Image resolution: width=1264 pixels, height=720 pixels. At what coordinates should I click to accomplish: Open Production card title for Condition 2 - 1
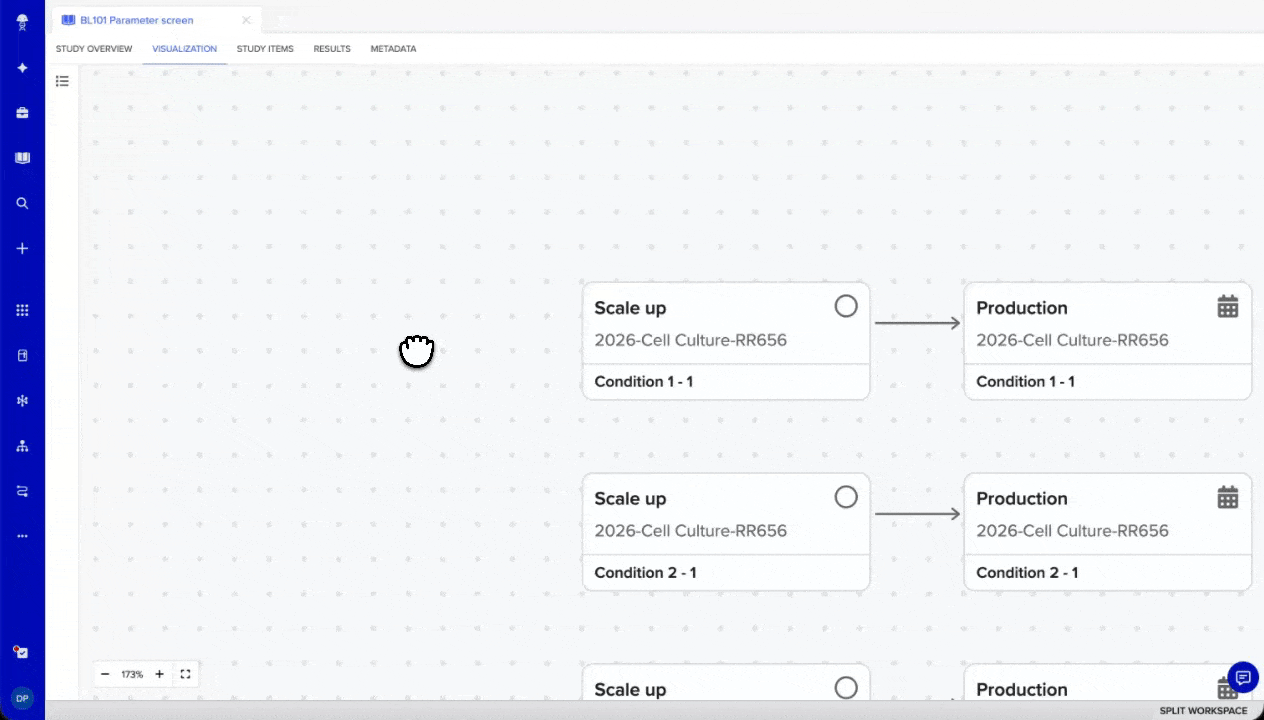[1022, 499]
